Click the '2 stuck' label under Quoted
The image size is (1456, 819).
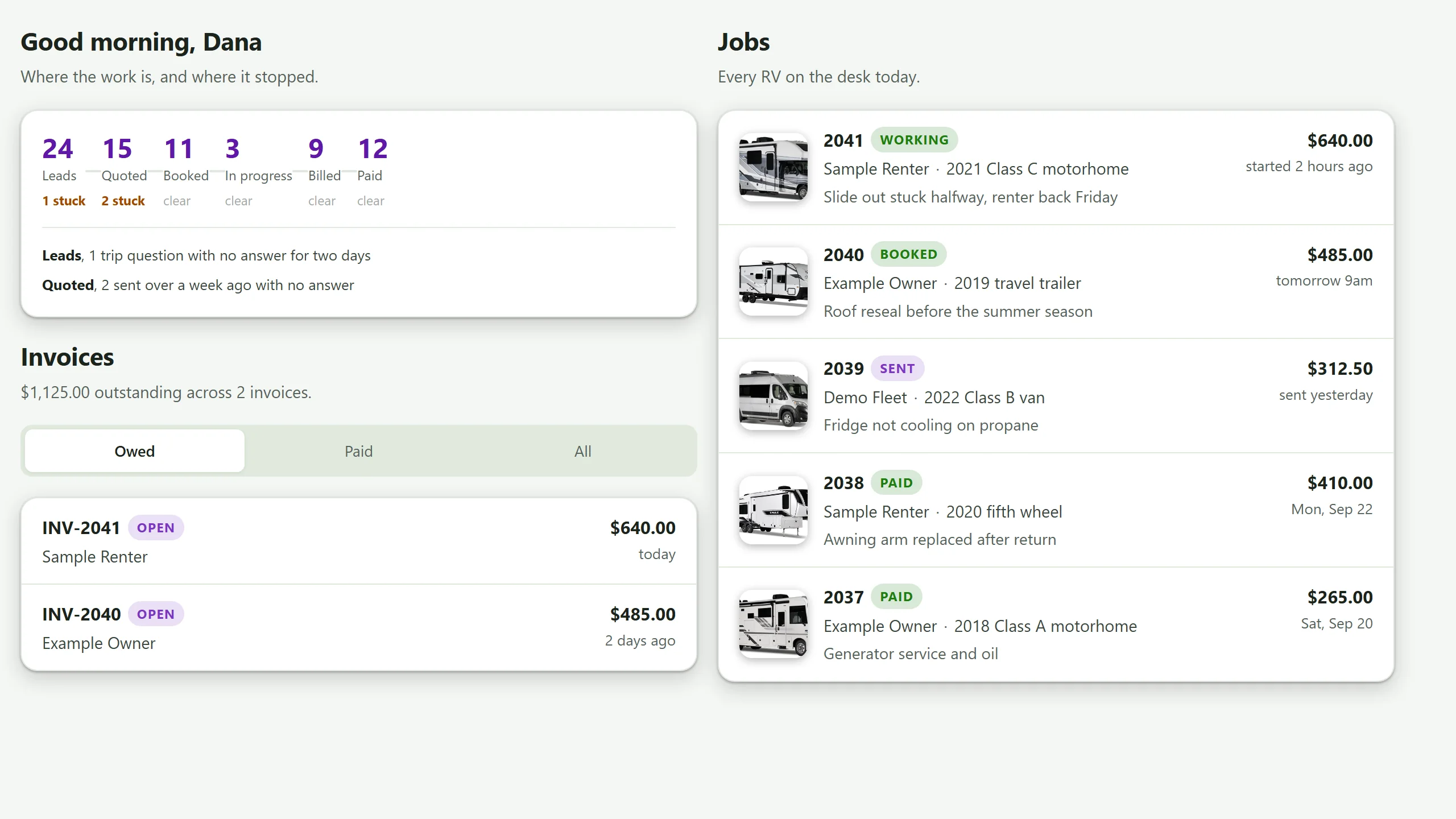(x=123, y=201)
